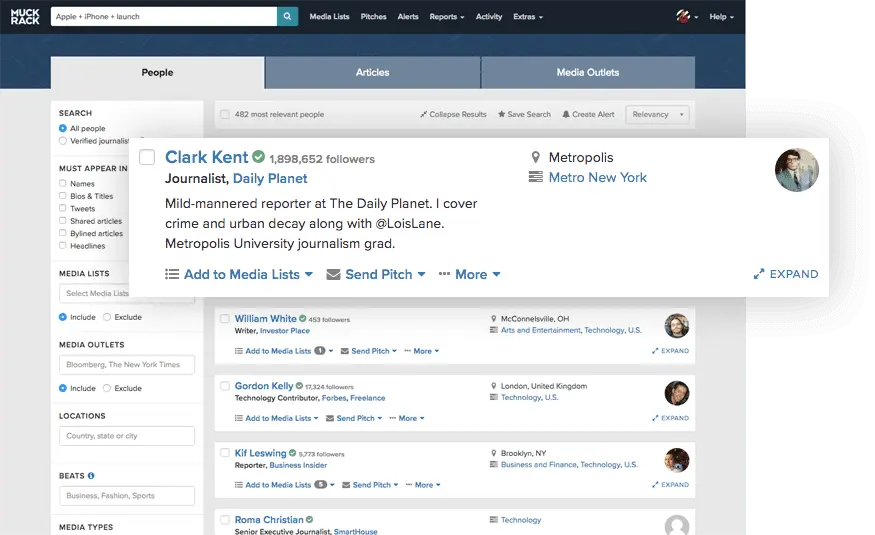Save Search using the disk icon
Image resolution: width=875 pixels, height=535 pixels.
point(502,115)
